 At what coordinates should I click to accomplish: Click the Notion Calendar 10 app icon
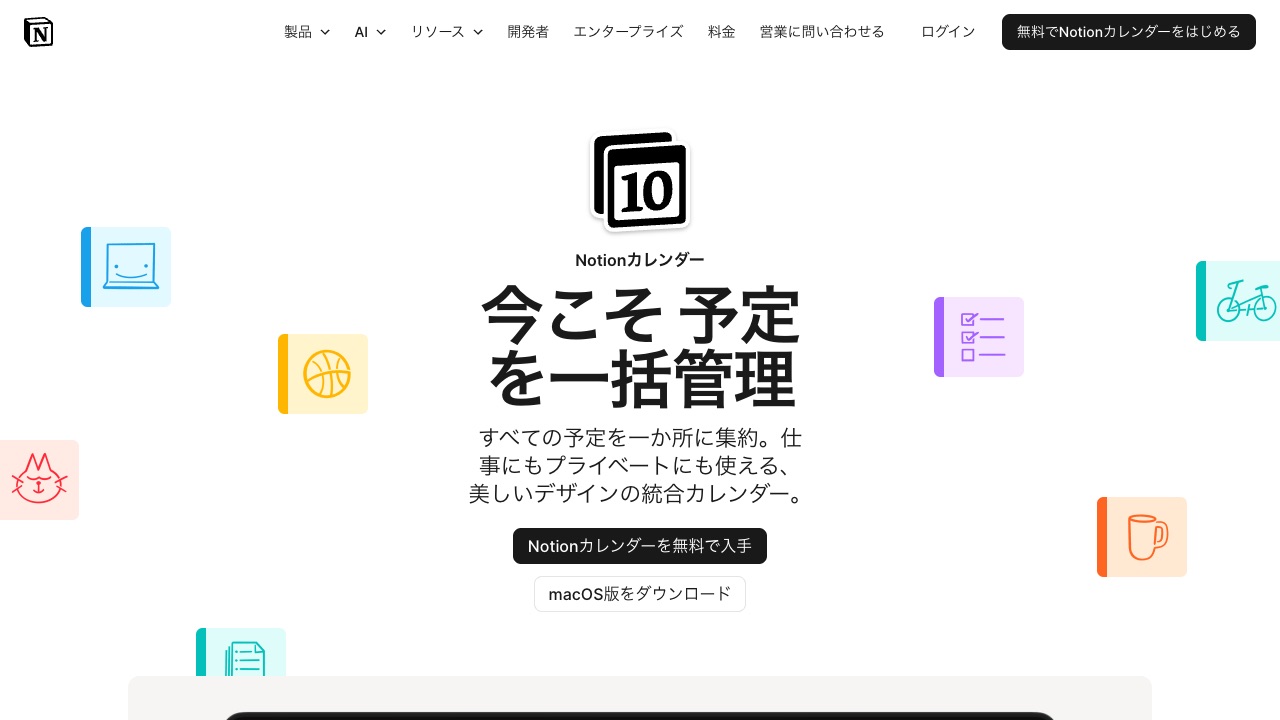[640, 181]
